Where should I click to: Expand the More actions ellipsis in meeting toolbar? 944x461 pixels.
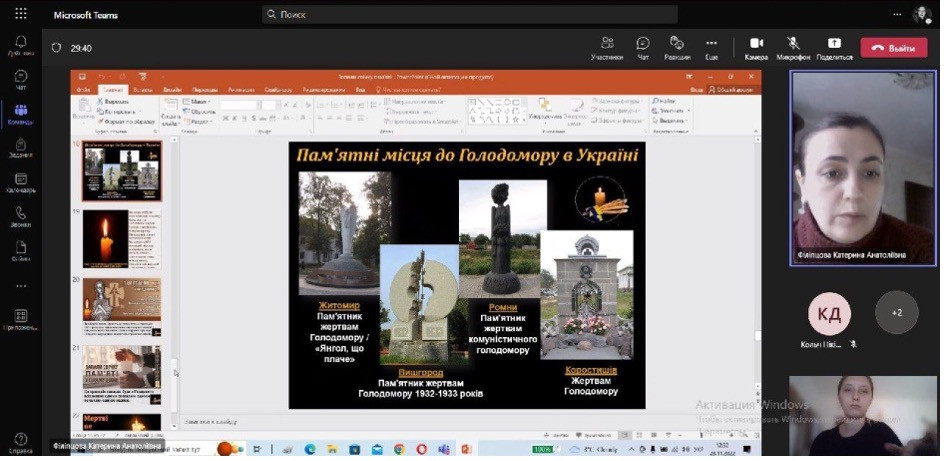point(711,45)
